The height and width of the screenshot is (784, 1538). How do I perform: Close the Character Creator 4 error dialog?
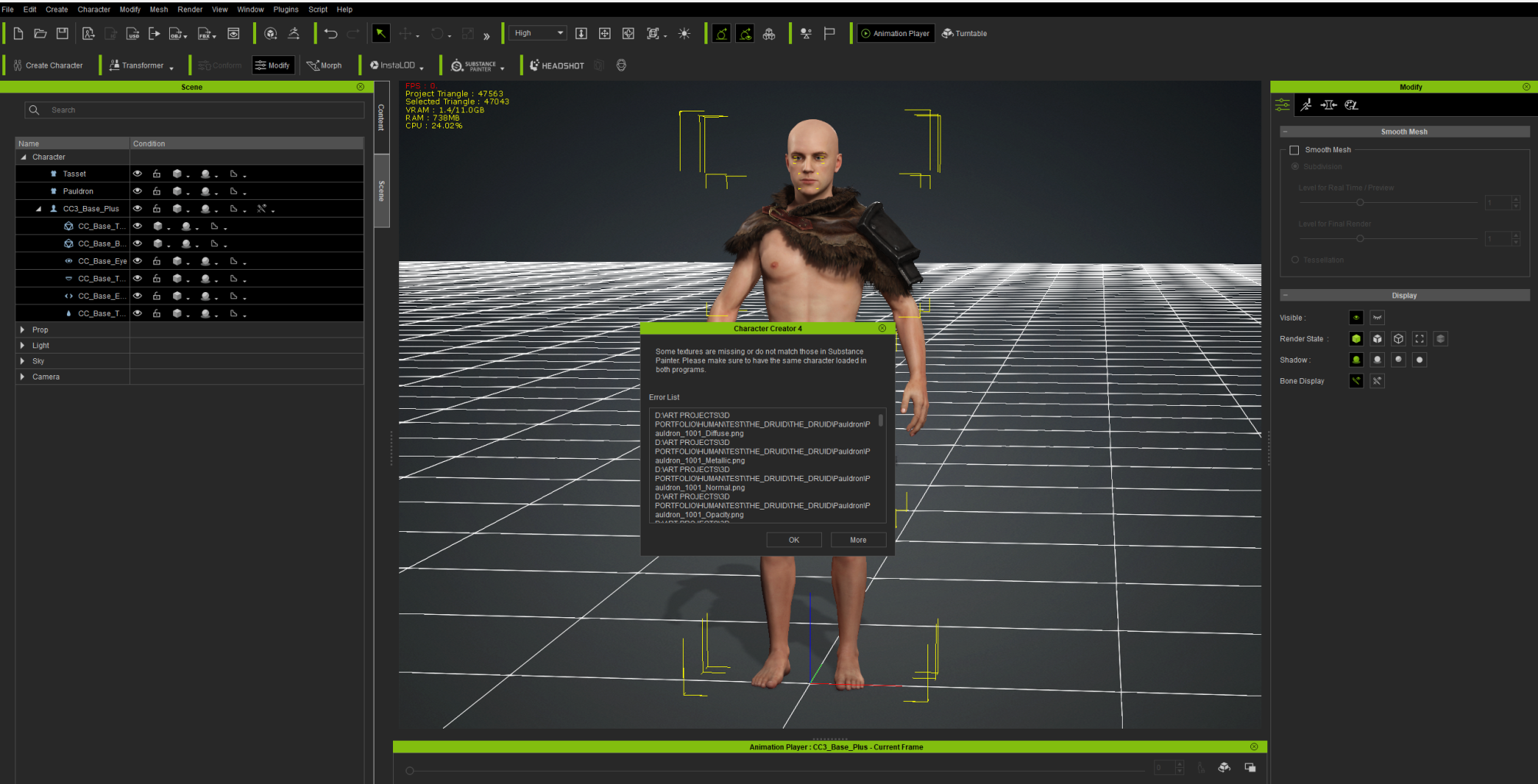pyautogui.click(x=882, y=328)
